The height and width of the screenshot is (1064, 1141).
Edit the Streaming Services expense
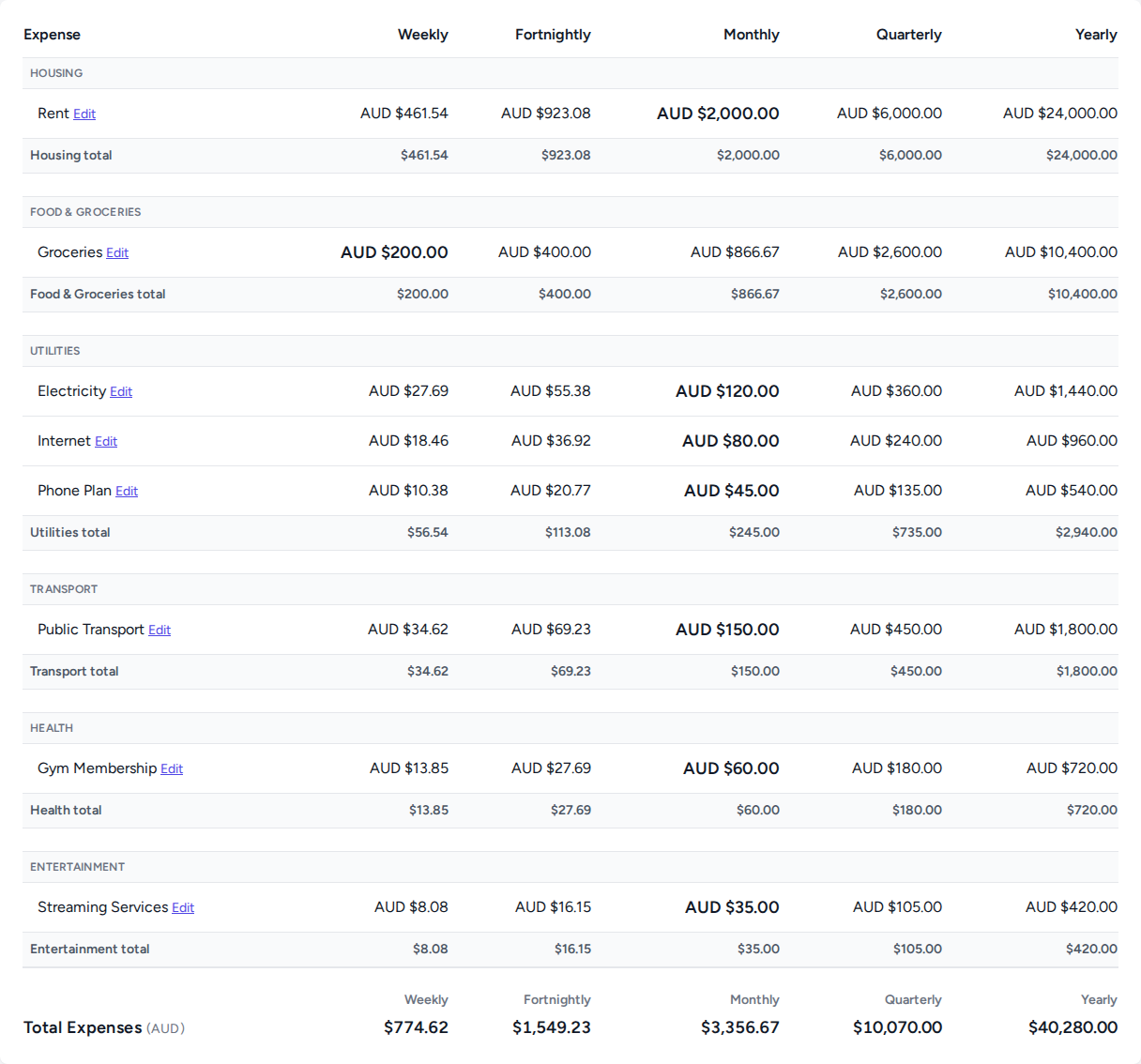183,907
